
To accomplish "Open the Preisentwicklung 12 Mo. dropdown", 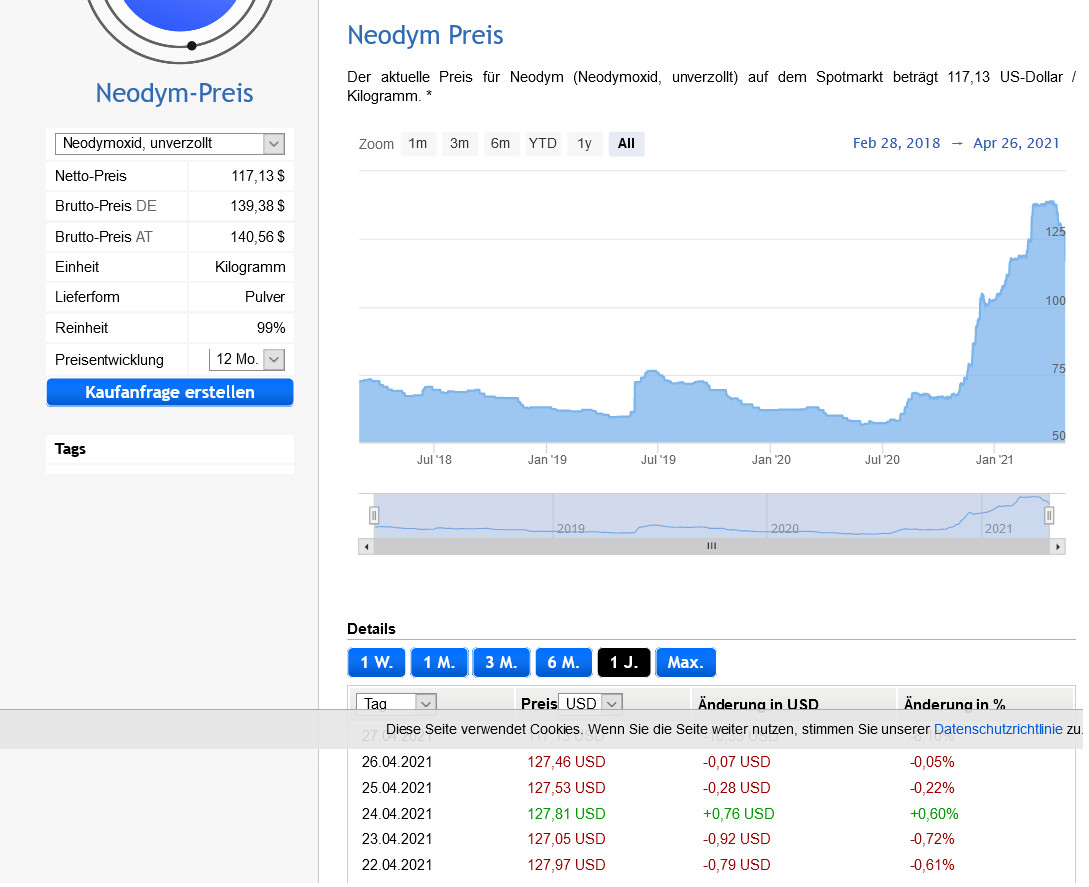I will (x=247, y=359).
